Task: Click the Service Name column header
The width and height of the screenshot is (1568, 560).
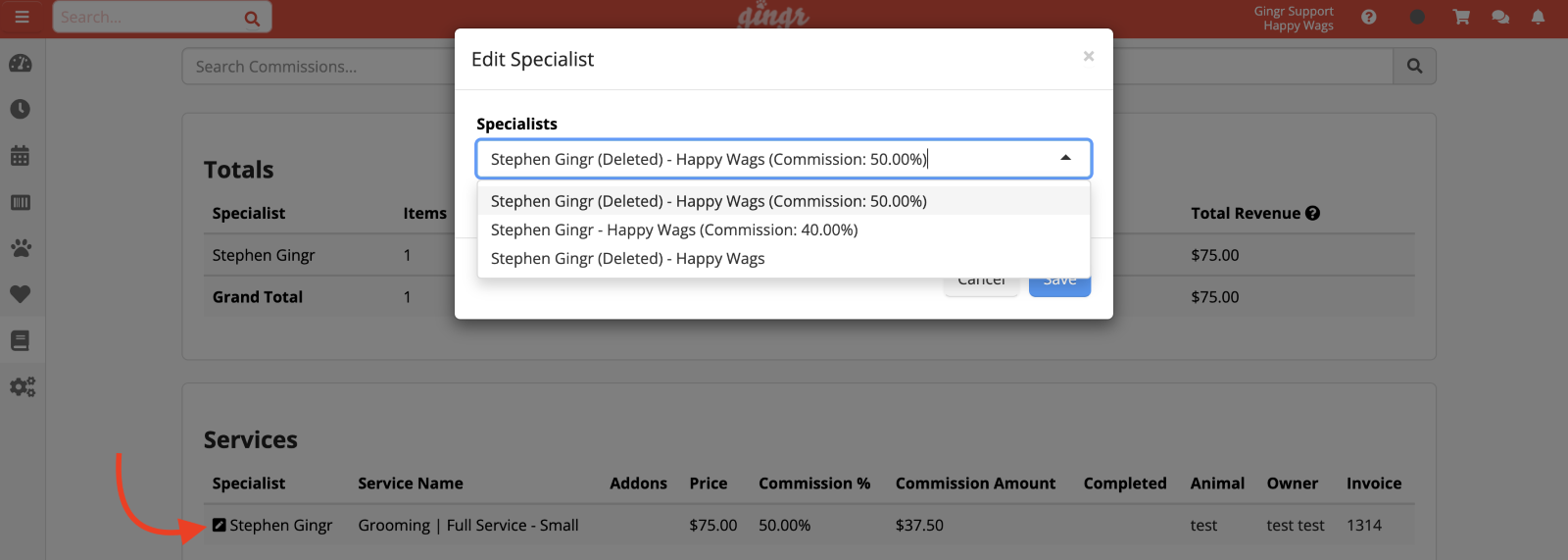Action: click(411, 483)
